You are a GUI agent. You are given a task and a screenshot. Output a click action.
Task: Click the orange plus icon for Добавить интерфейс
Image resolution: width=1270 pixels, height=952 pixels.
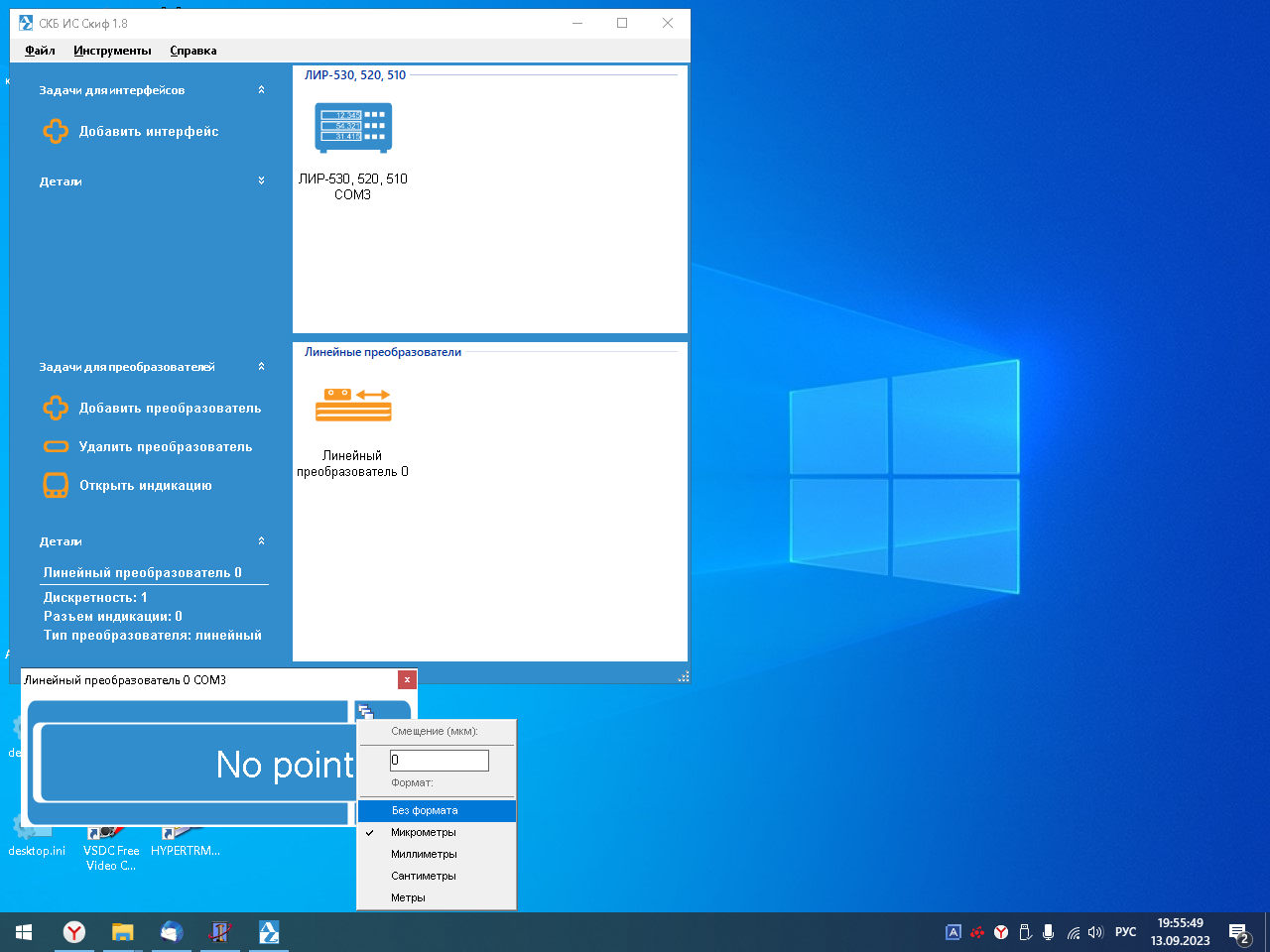56,131
